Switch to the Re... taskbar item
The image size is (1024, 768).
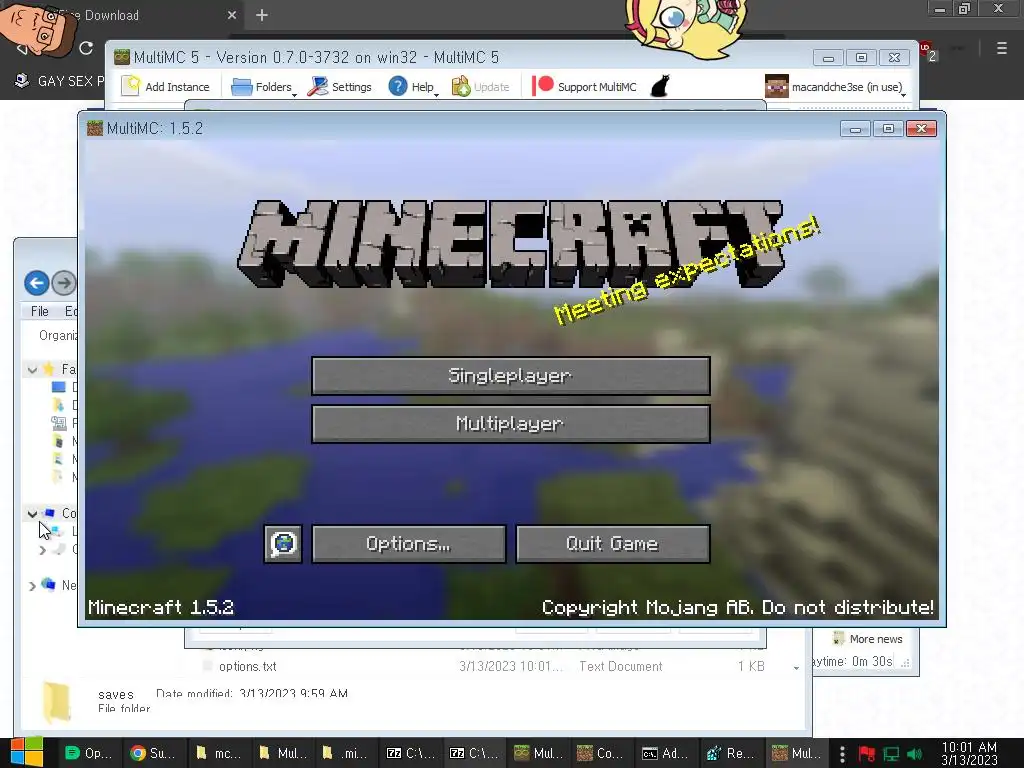[x=729, y=753]
